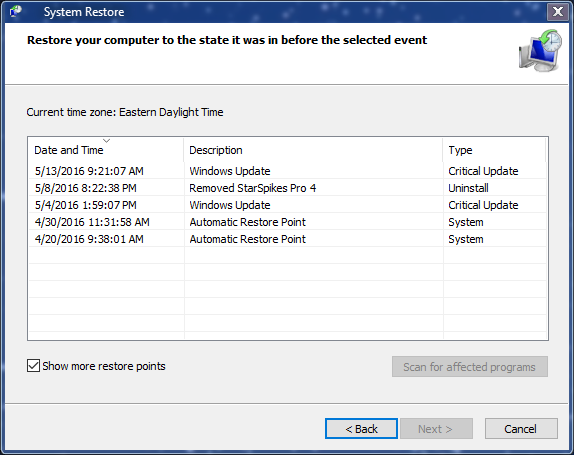Click the System Restore title bar icon
The height and width of the screenshot is (455, 574).
[16, 12]
